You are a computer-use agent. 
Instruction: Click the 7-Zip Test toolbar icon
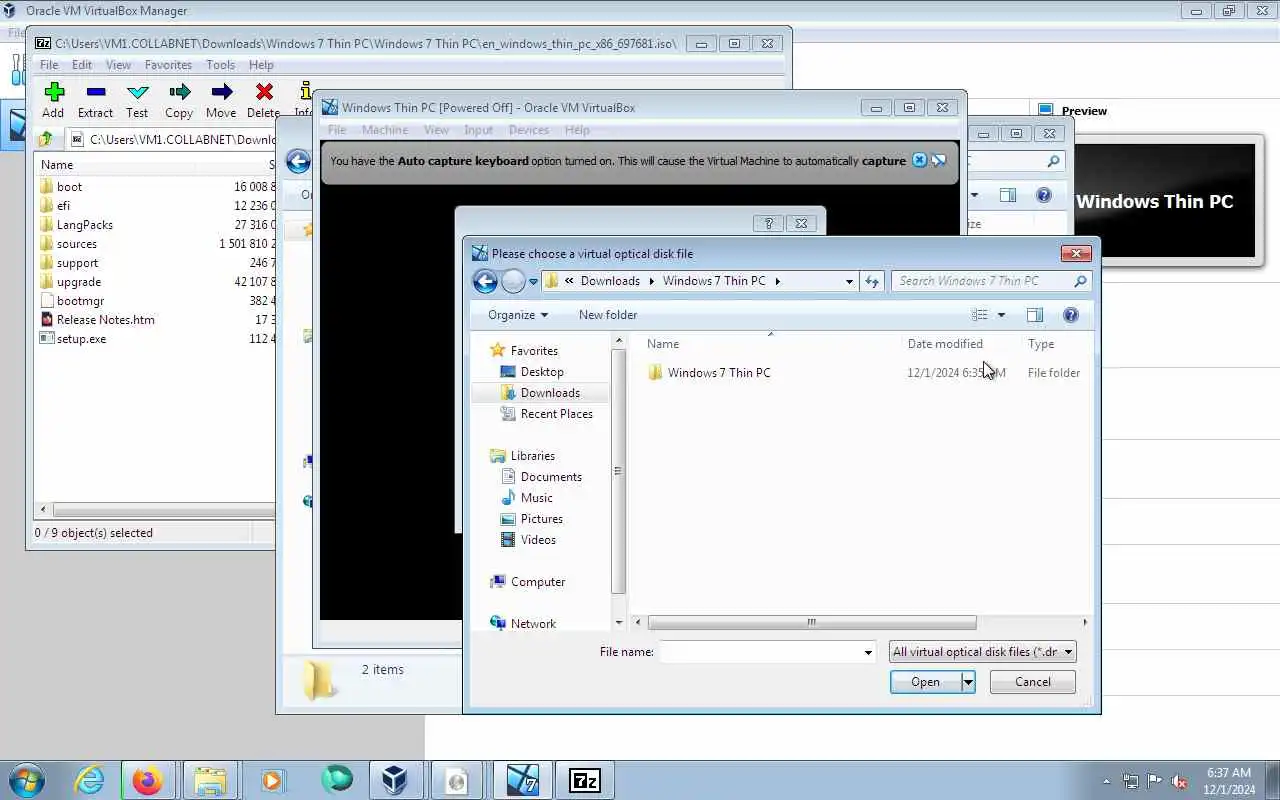[138, 92]
